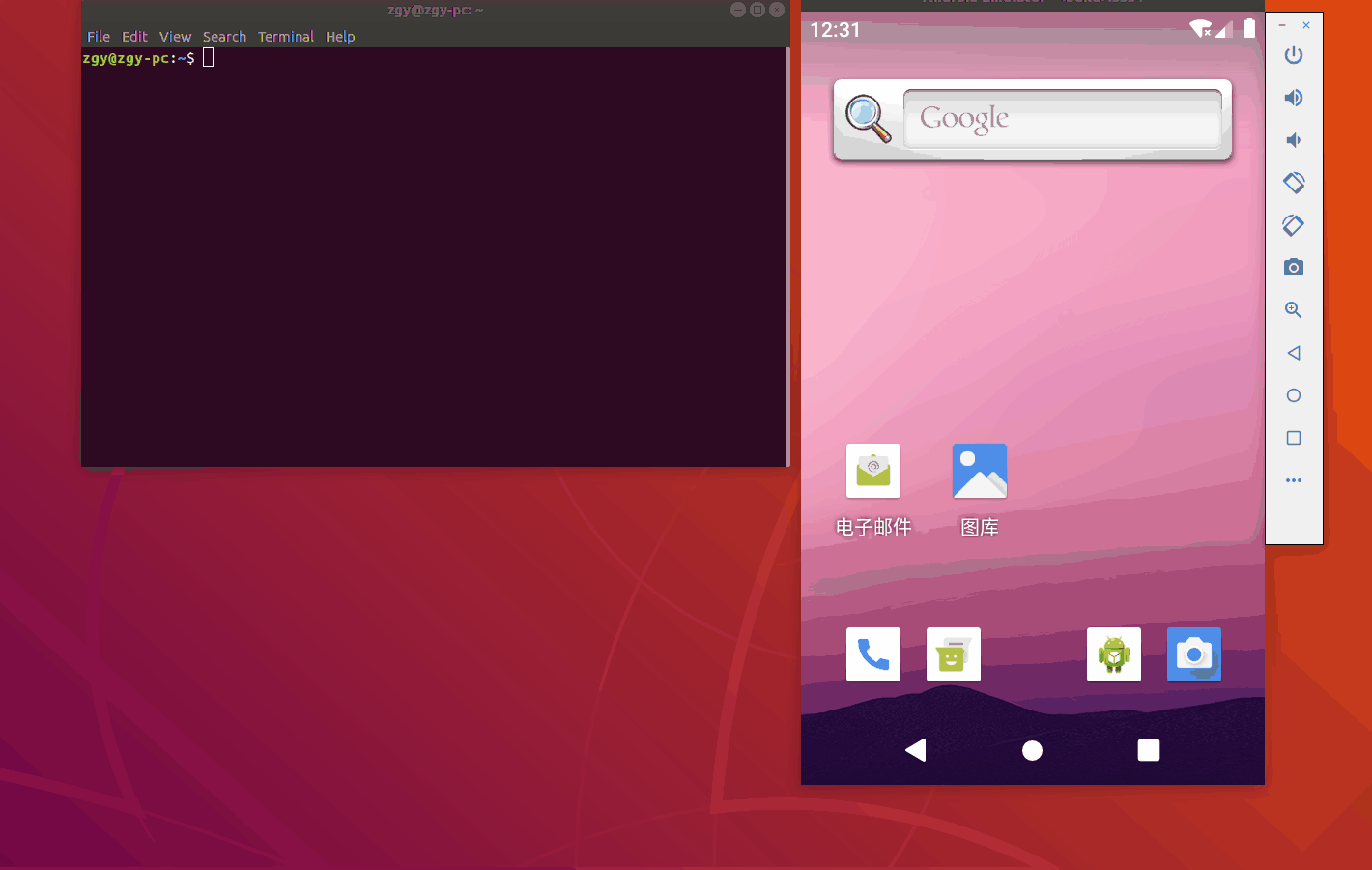Decrease emulator volume with Volume Down
This screenshot has width=1372, height=870.
tap(1294, 139)
